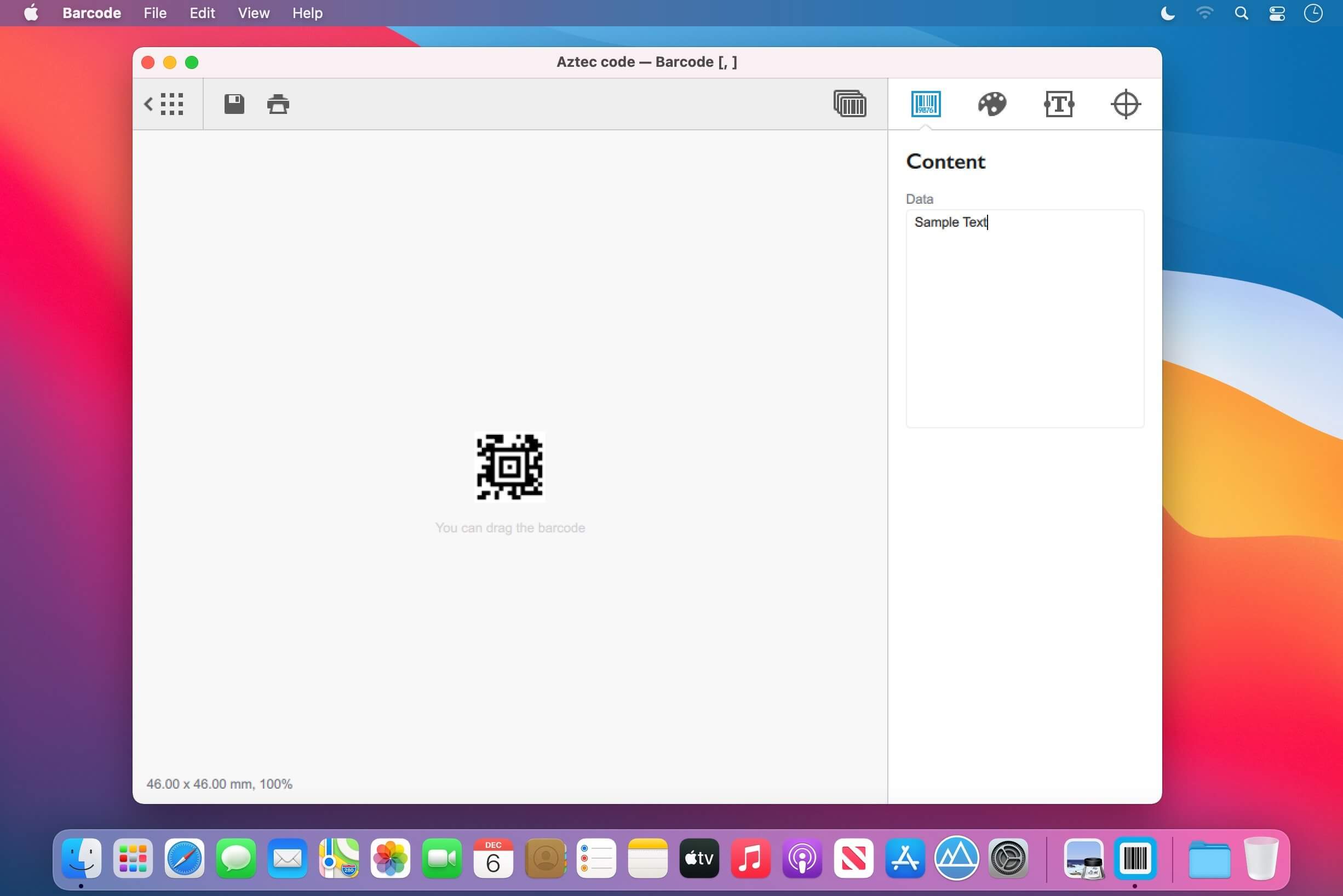
Task: Click the save floppy disk icon
Action: coord(234,104)
